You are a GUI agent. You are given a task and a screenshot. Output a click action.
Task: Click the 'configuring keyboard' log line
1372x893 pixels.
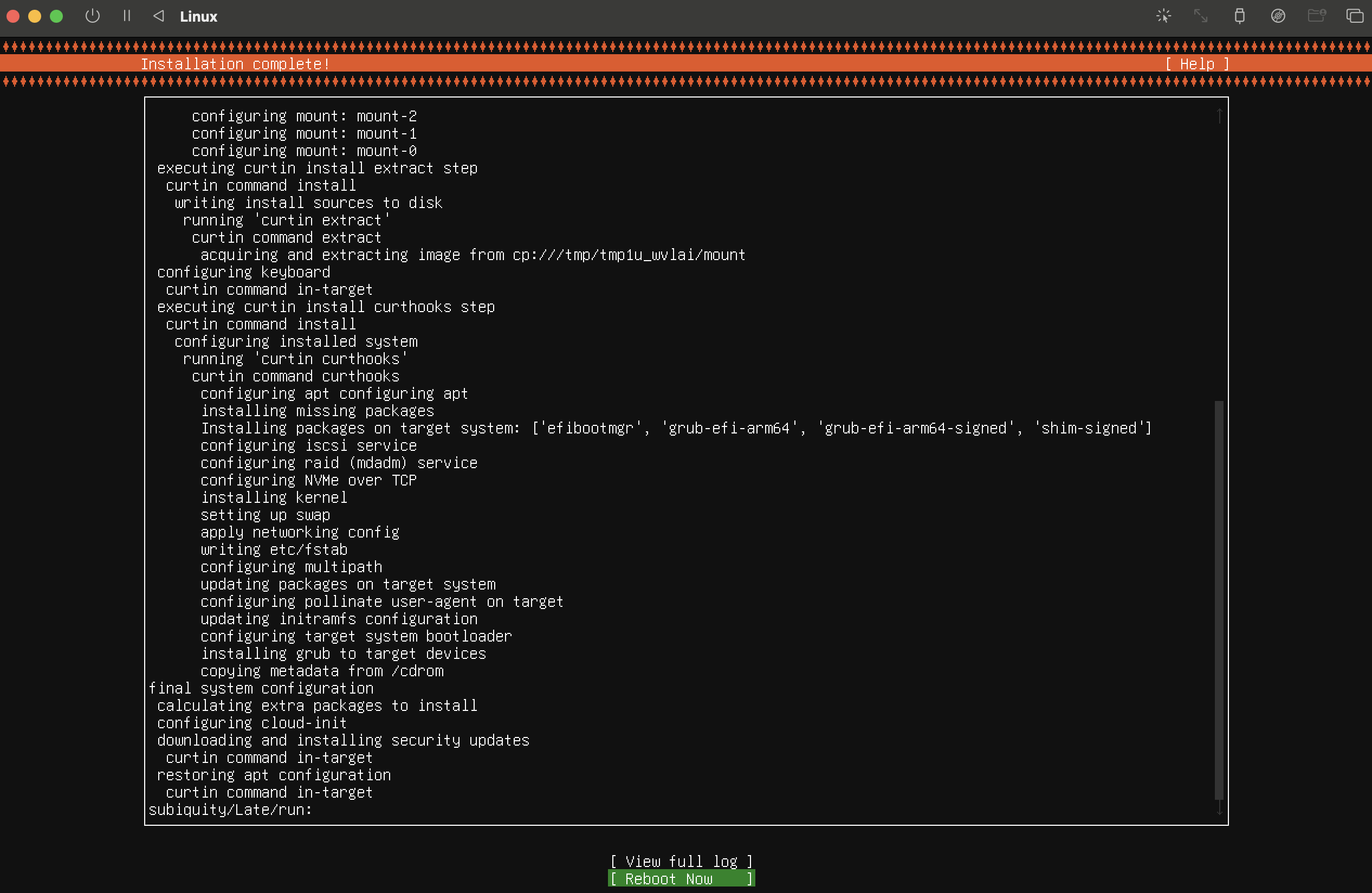(244, 272)
